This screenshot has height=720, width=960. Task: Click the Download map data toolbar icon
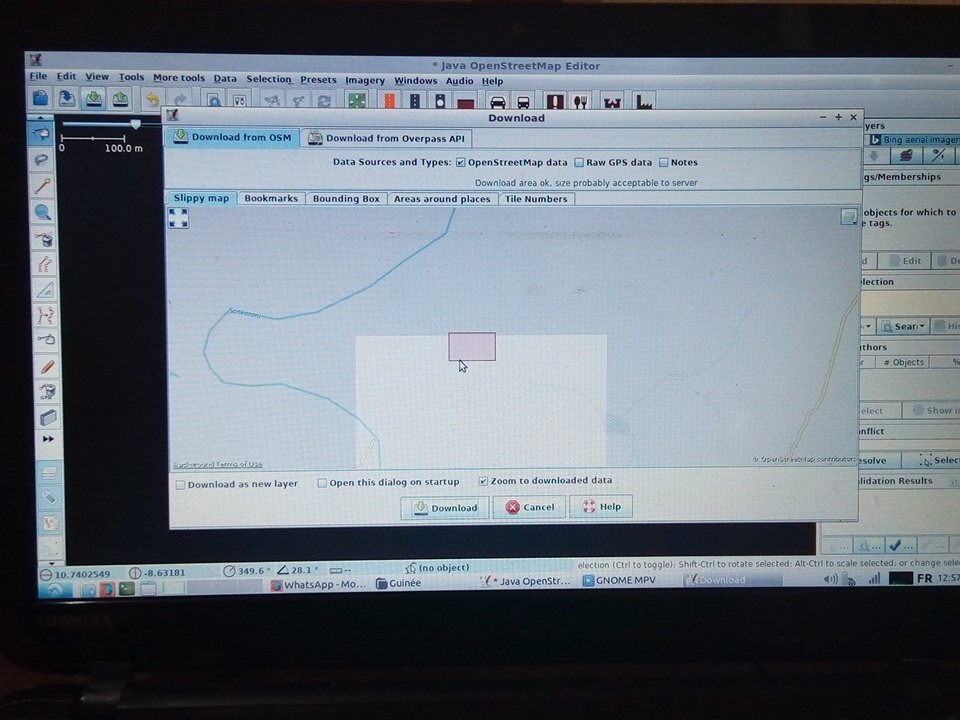coord(93,98)
